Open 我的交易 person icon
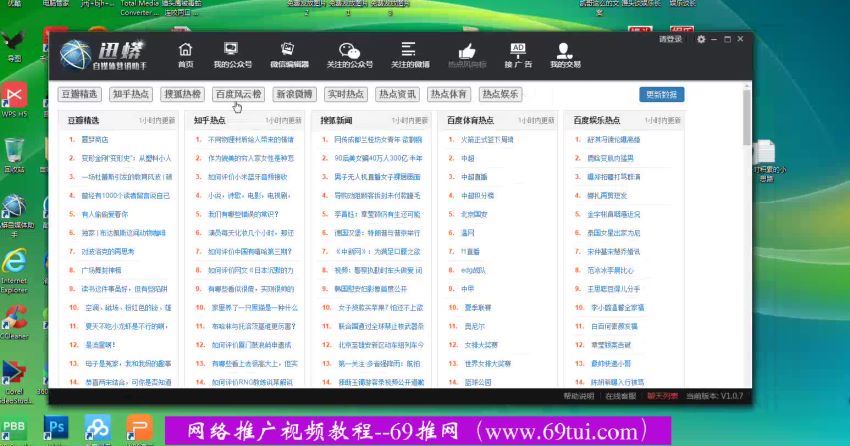Viewport: 850px width, 446px height. pos(565,55)
